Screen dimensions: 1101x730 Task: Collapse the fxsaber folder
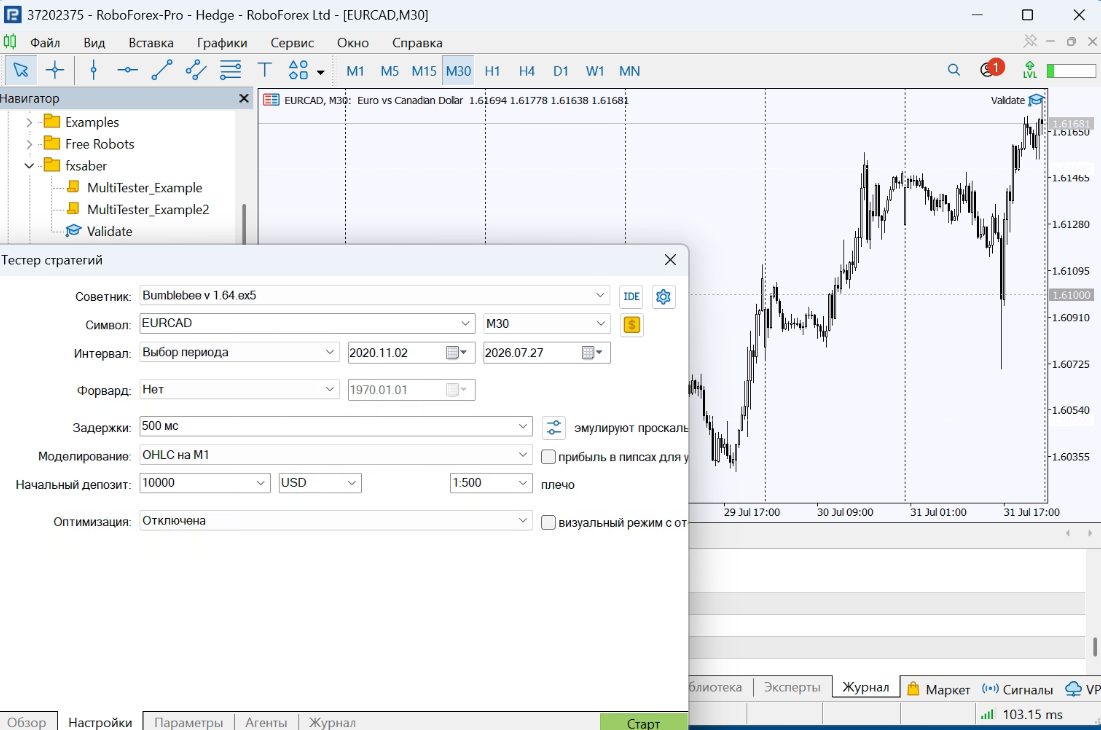tap(29, 166)
